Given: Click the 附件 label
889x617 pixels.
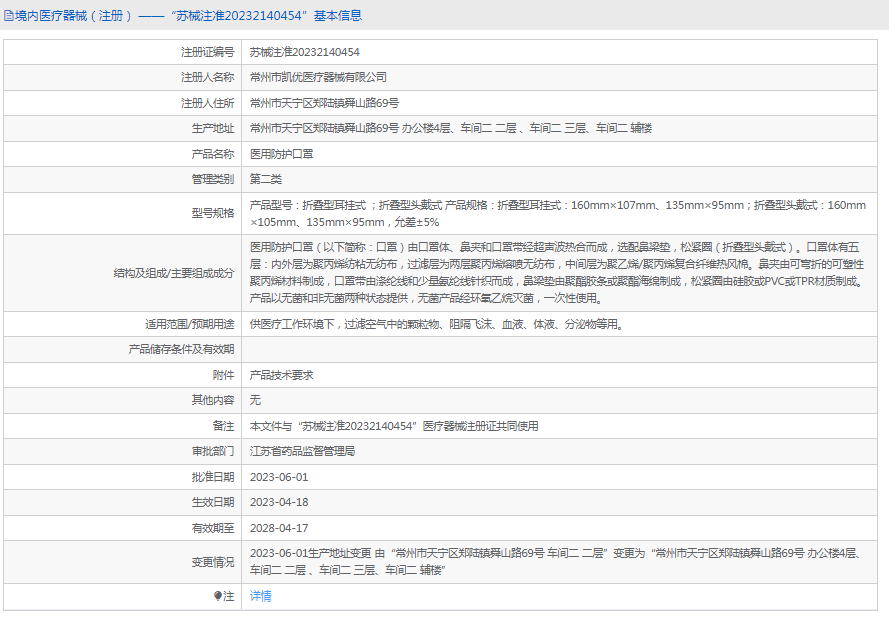Looking at the screenshot, I should 223,375.
